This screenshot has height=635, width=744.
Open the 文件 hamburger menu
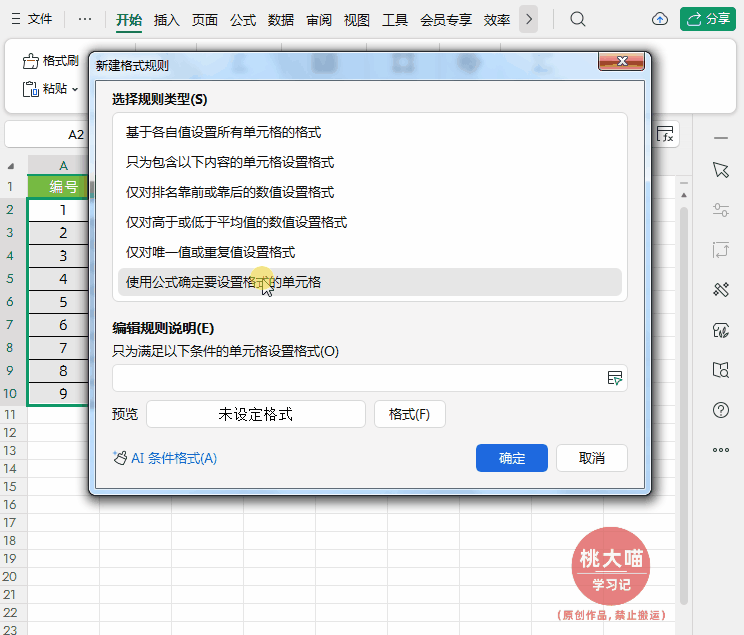pyautogui.click(x=31, y=19)
